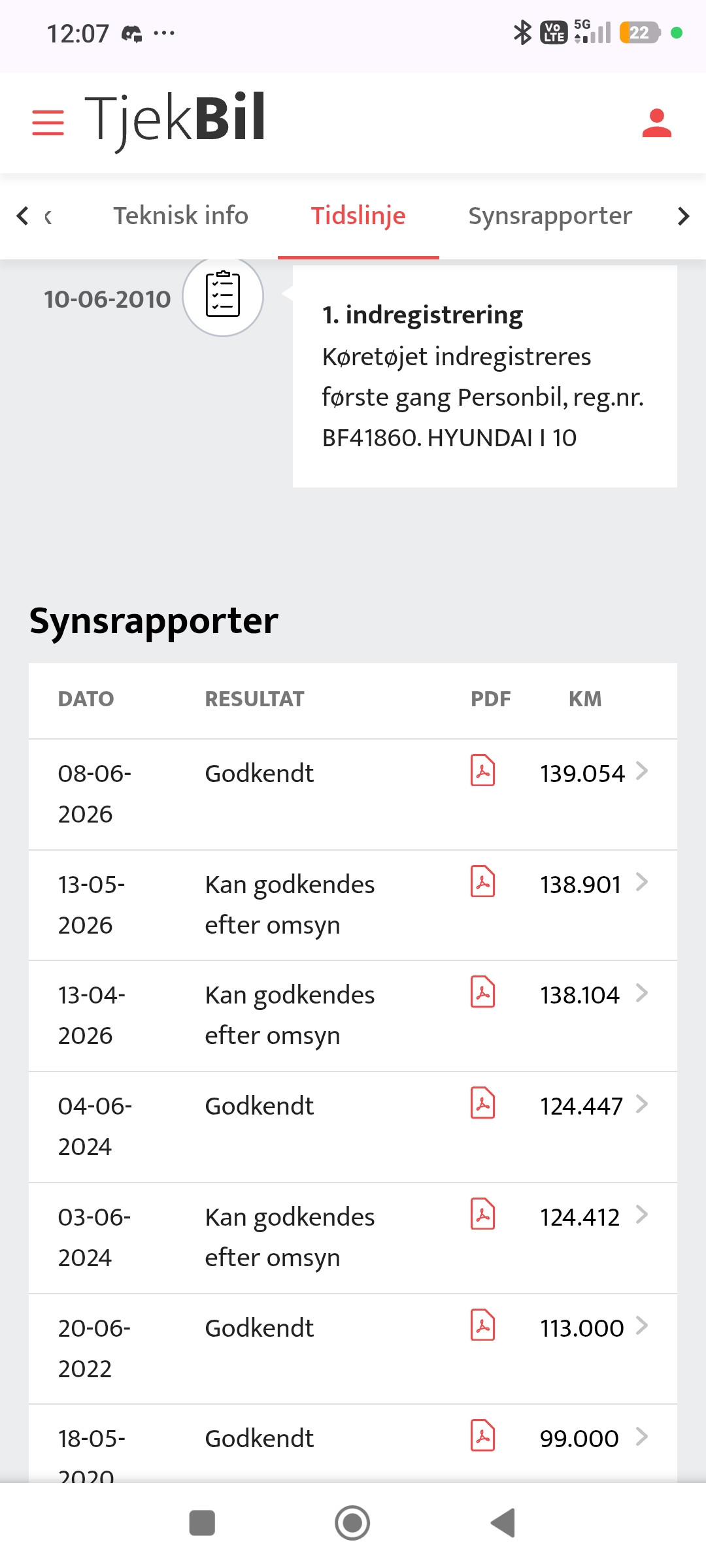Switch to the Teknisk info tab
706x1568 pixels.
click(181, 216)
